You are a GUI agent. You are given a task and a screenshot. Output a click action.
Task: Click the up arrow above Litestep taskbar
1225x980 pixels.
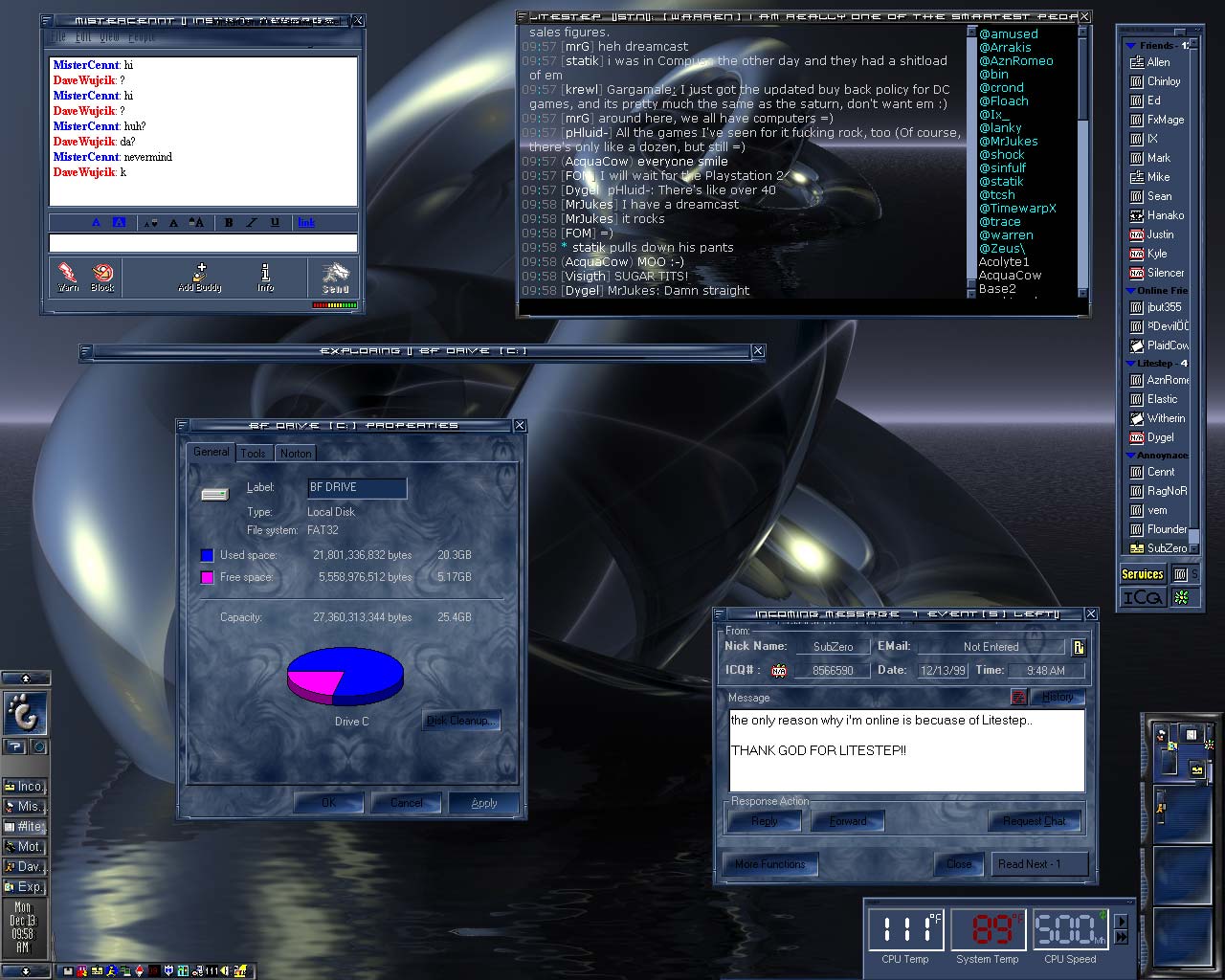[x=25, y=679]
